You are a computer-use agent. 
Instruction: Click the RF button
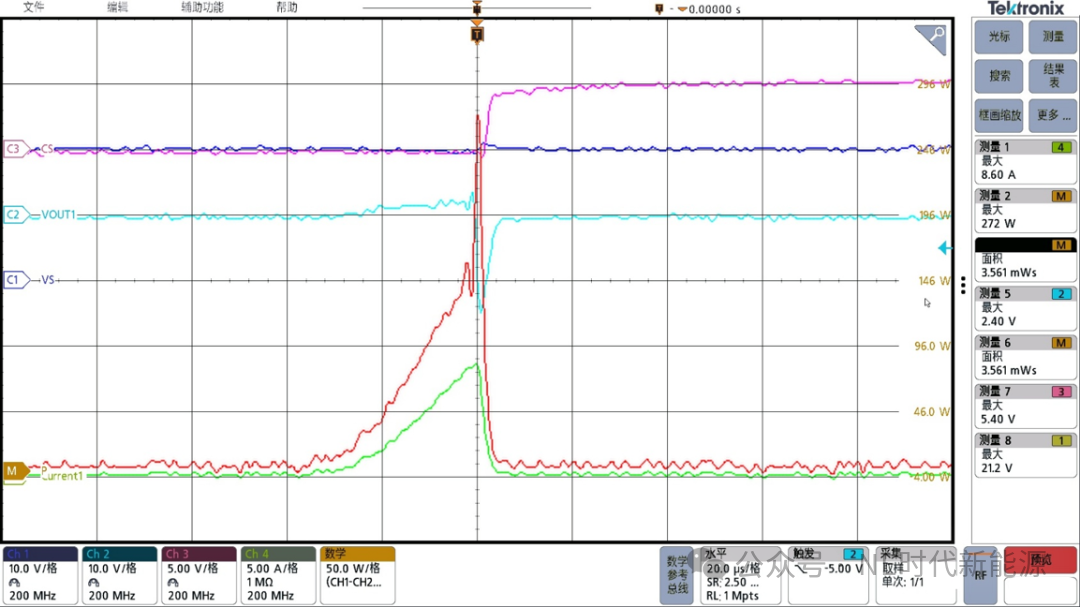tap(979, 575)
